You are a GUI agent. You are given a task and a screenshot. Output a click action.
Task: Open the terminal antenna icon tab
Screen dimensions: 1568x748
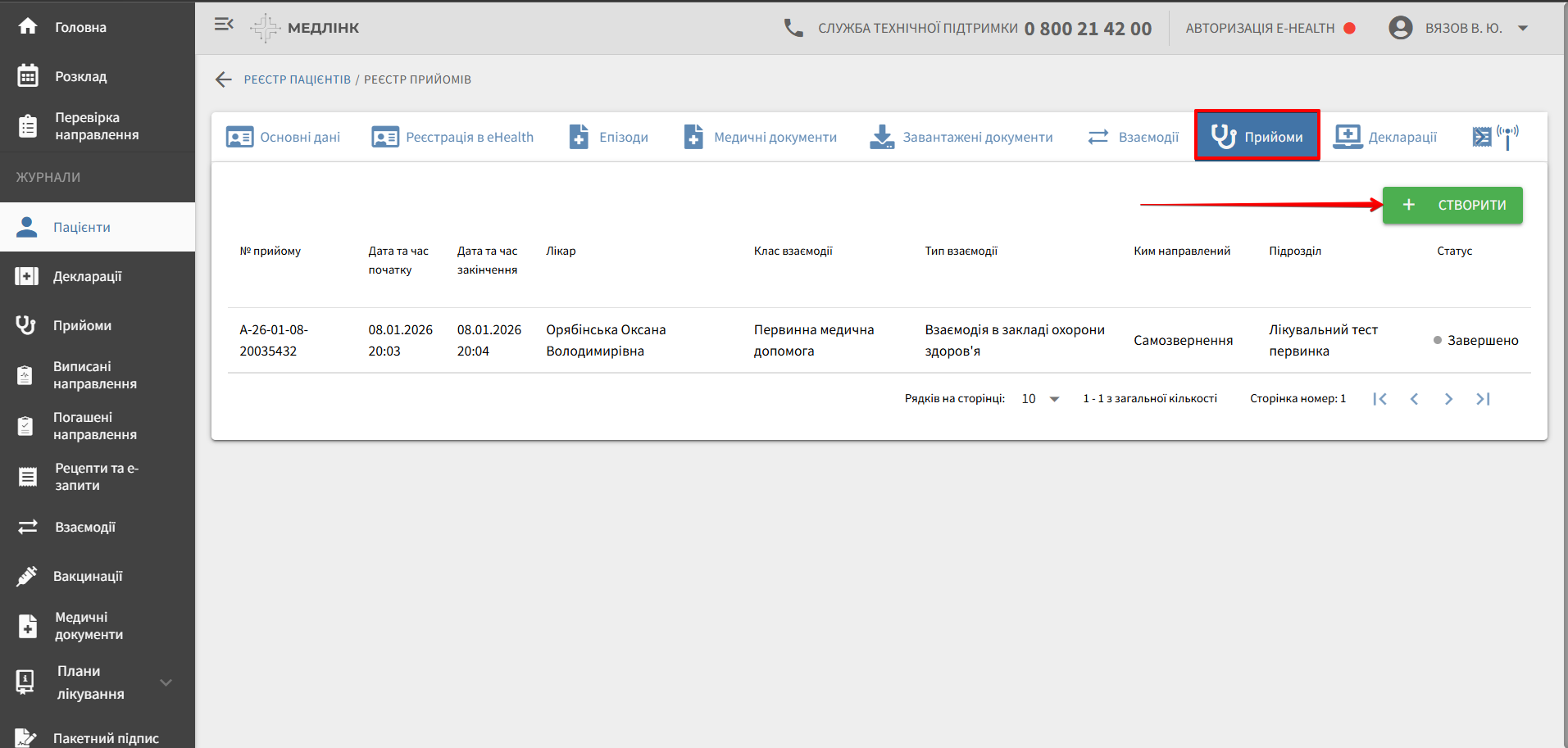1495,137
